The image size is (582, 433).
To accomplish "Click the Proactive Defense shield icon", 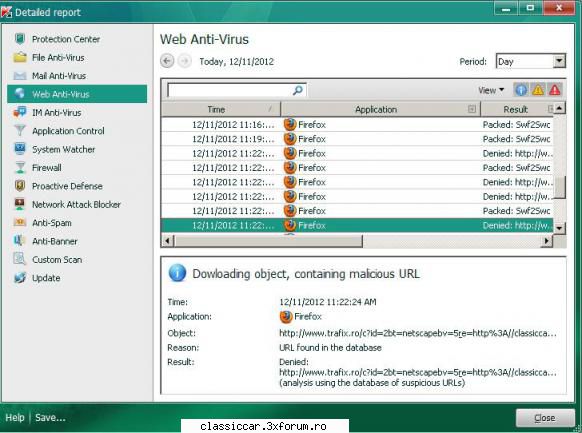I will (x=20, y=186).
